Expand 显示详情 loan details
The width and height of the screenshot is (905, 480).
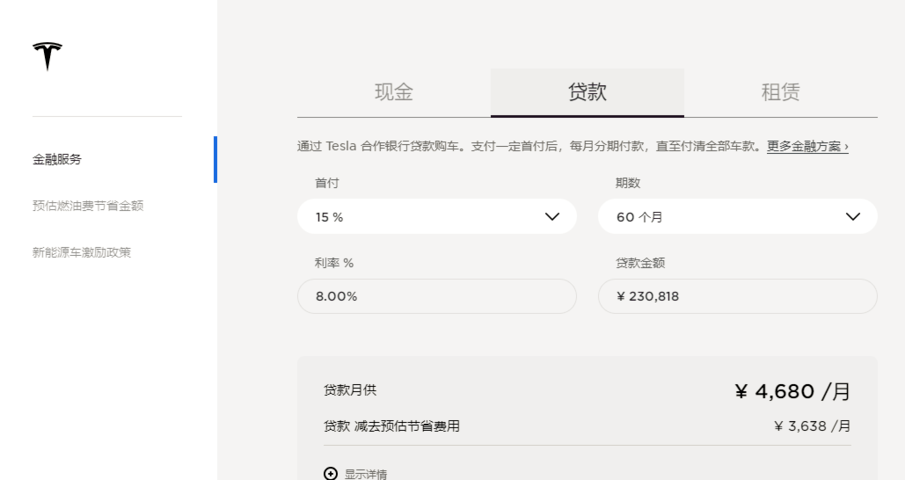(365, 474)
